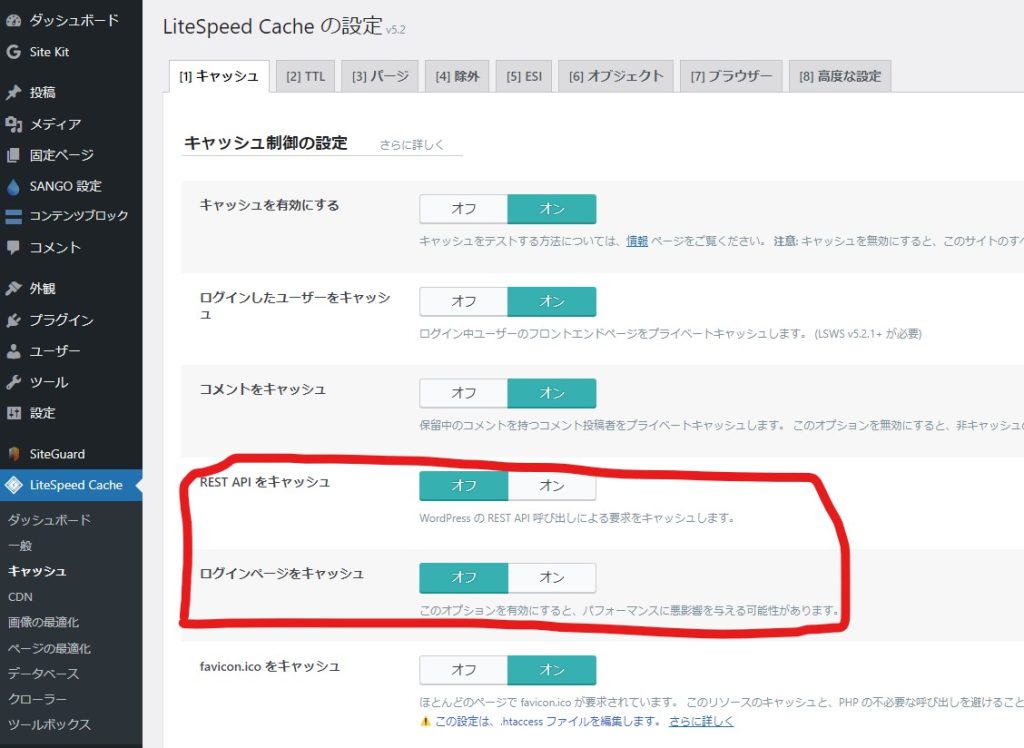The width and height of the screenshot is (1024, 748).
Task: Click the Posts pushpin icon
Action: pos(13,93)
